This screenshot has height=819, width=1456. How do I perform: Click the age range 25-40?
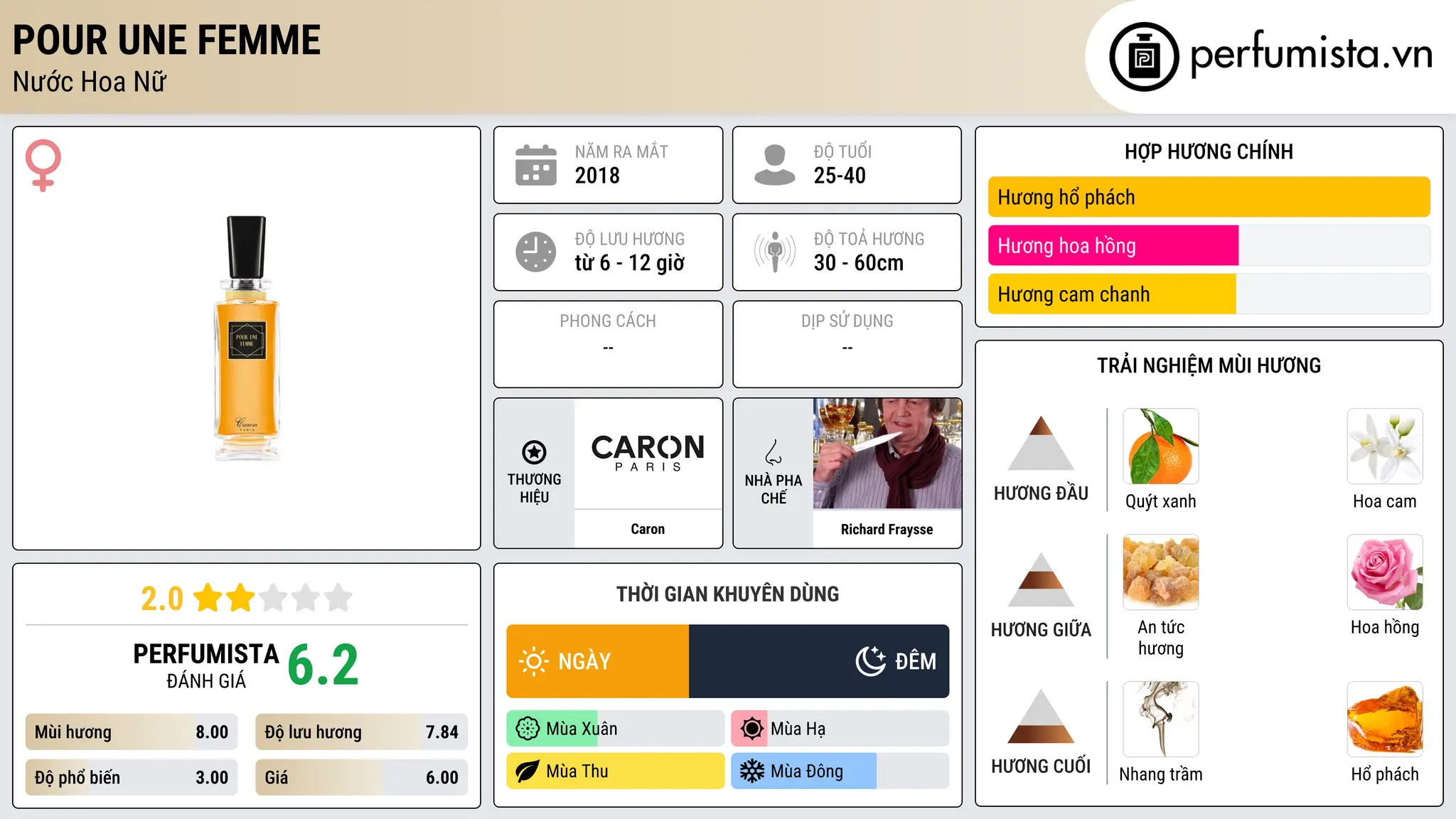(840, 176)
